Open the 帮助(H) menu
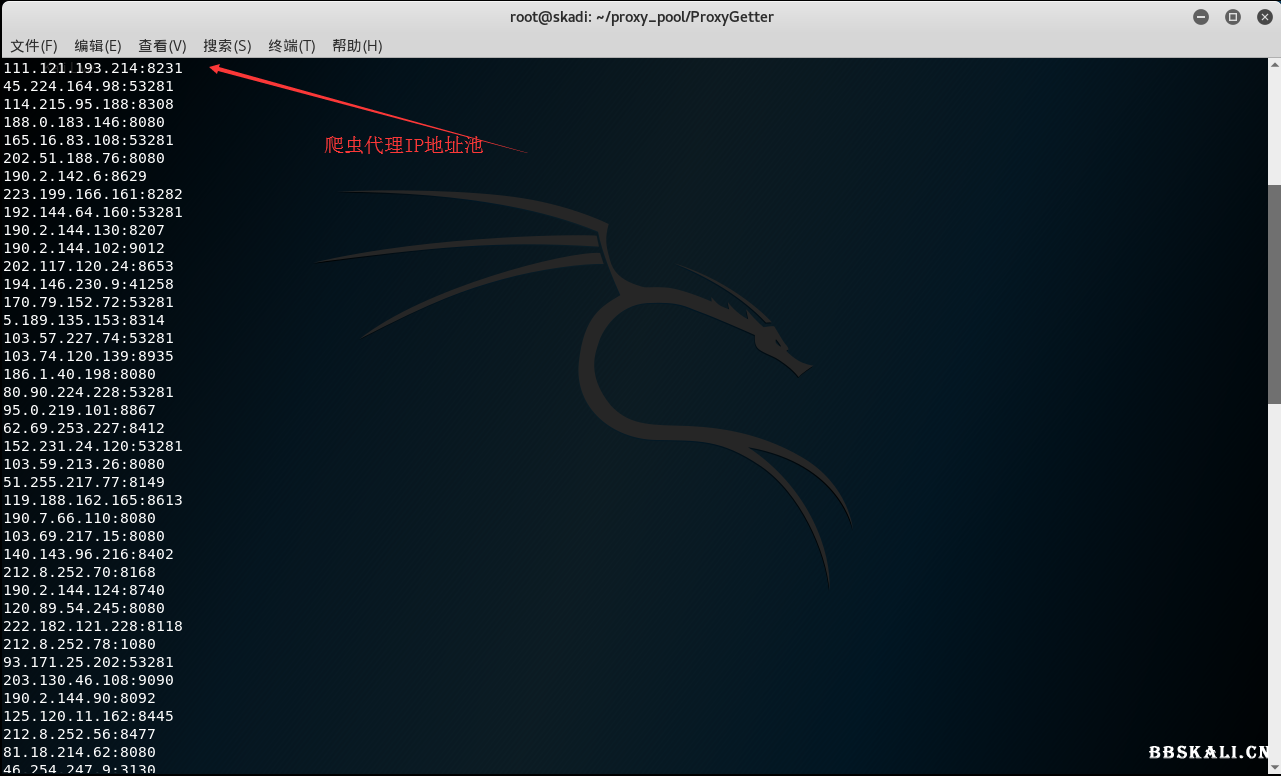The image size is (1281, 776). [x=357, y=46]
